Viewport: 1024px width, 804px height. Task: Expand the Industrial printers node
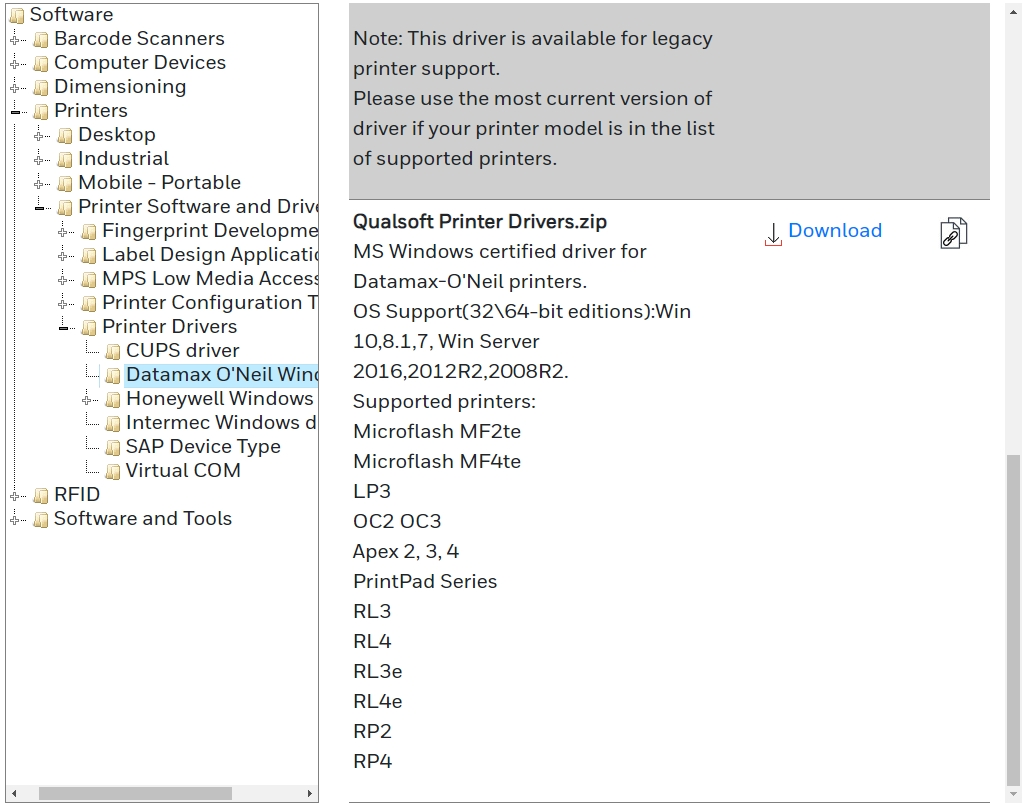click(39, 160)
